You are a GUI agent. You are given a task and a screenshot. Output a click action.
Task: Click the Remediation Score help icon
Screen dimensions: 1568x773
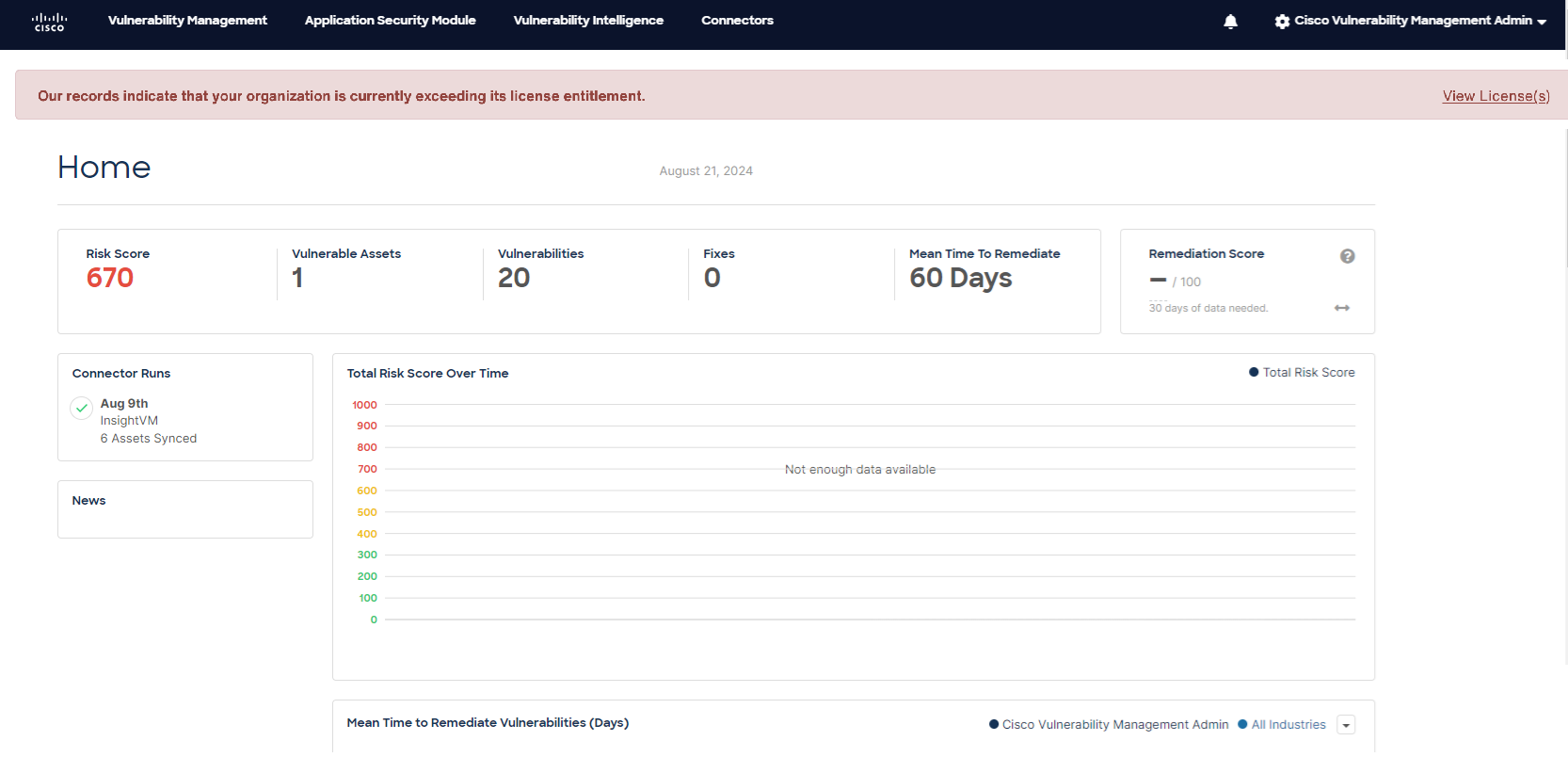point(1347,256)
